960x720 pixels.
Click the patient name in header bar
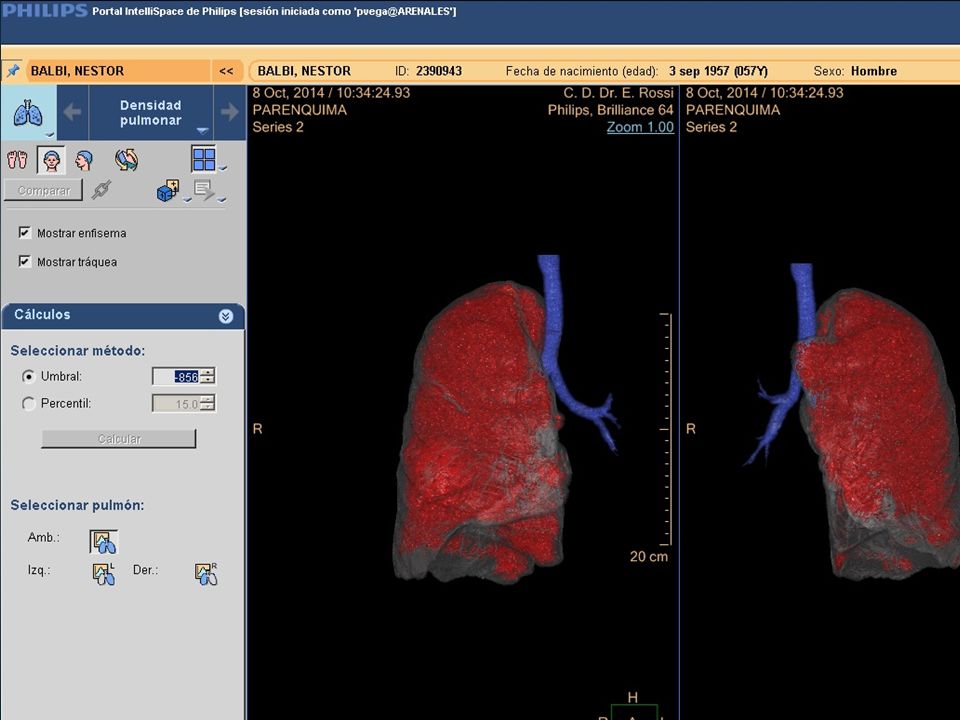click(x=304, y=71)
